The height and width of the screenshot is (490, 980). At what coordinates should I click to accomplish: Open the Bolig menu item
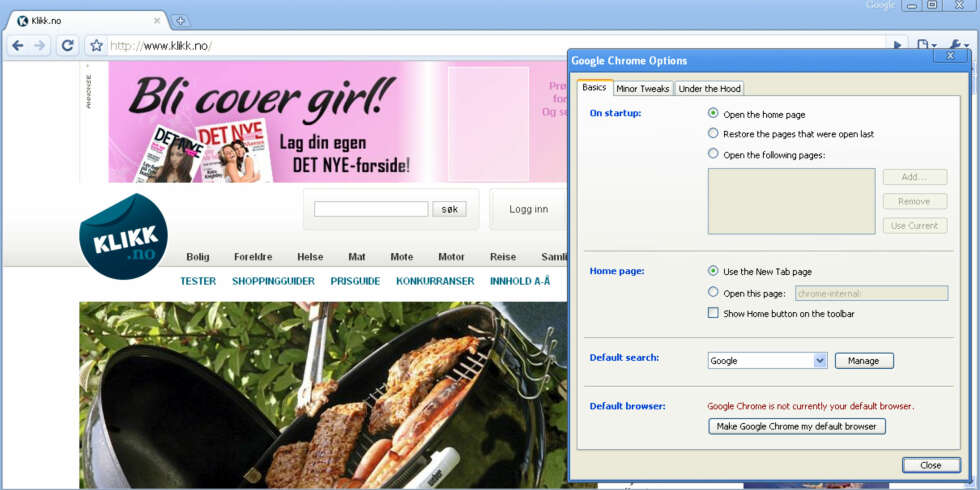pyautogui.click(x=198, y=257)
